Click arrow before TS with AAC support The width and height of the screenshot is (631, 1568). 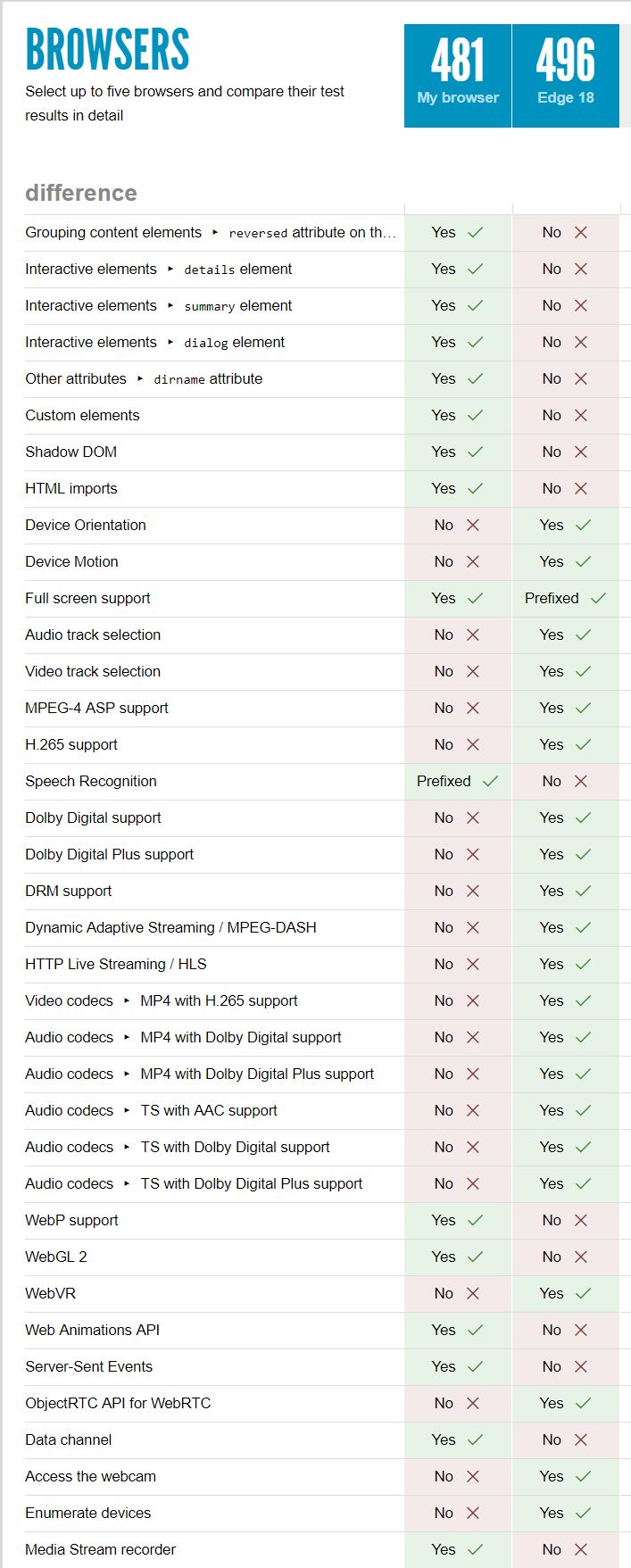pyautogui.click(x=127, y=1111)
